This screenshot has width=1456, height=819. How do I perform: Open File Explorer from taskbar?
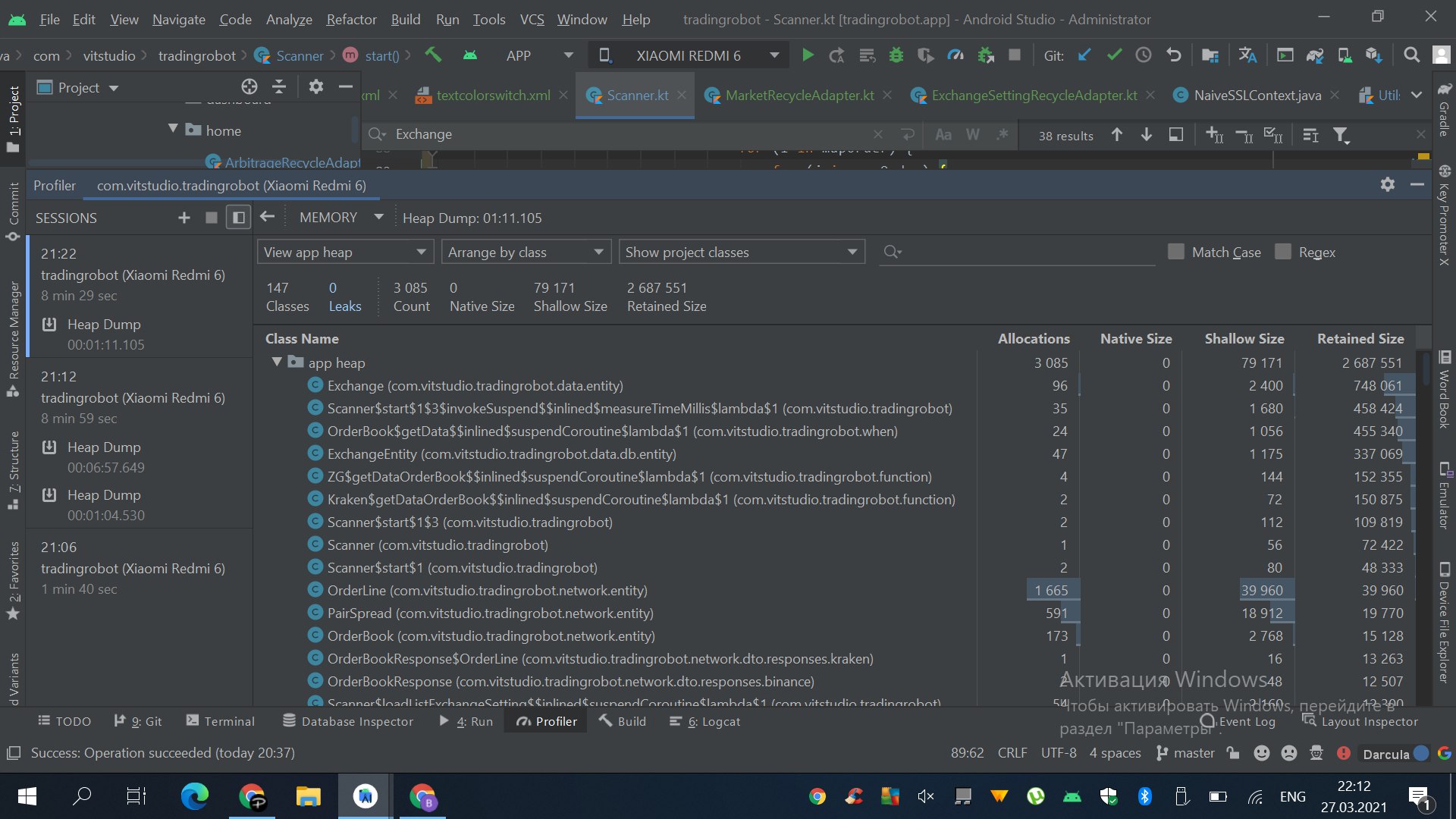(x=308, y=796)
